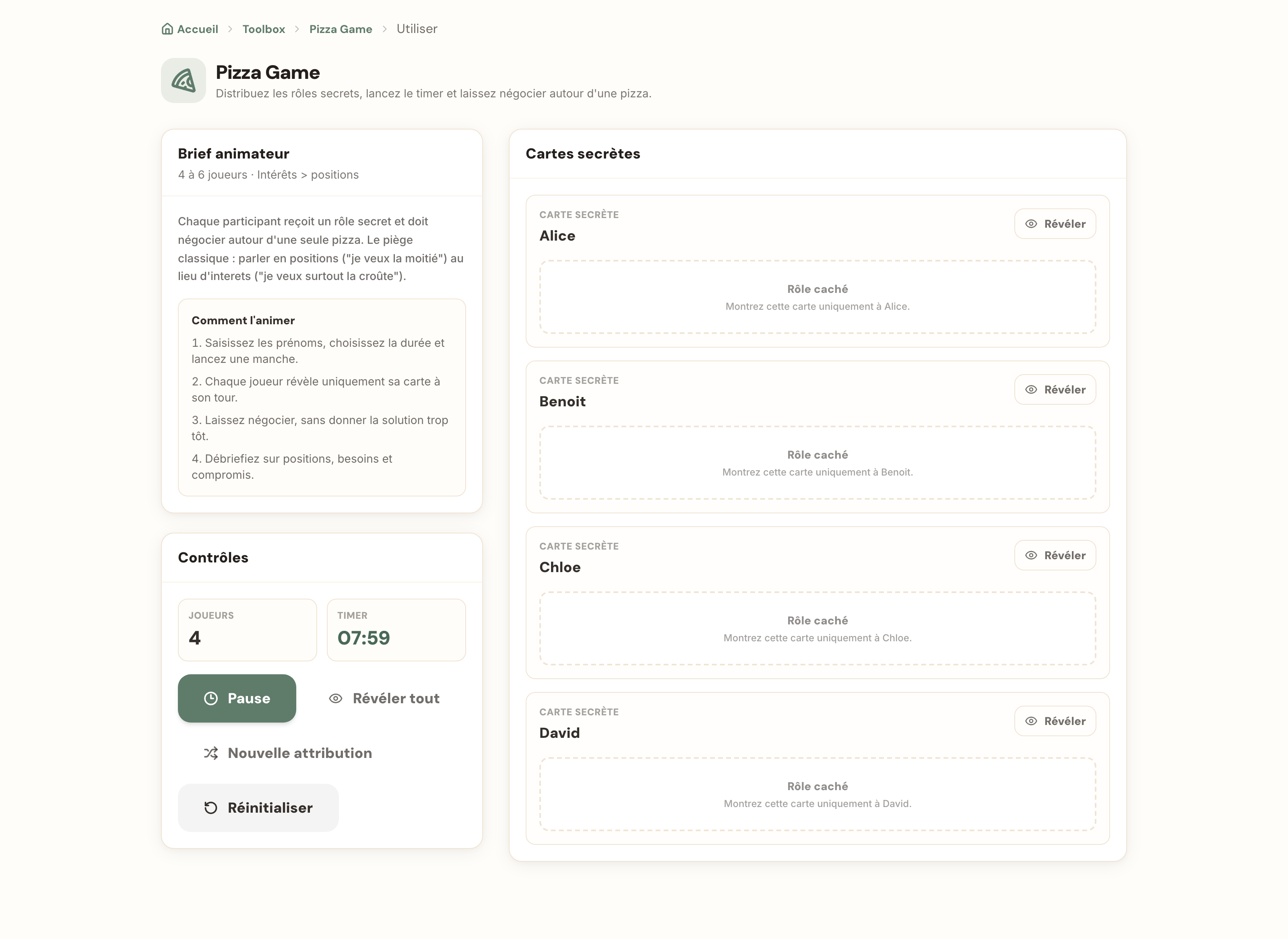Viewport: 1288px width, 939px height.
Task: Click Alice's hidden role placeholder
Action: coord(817,297)
